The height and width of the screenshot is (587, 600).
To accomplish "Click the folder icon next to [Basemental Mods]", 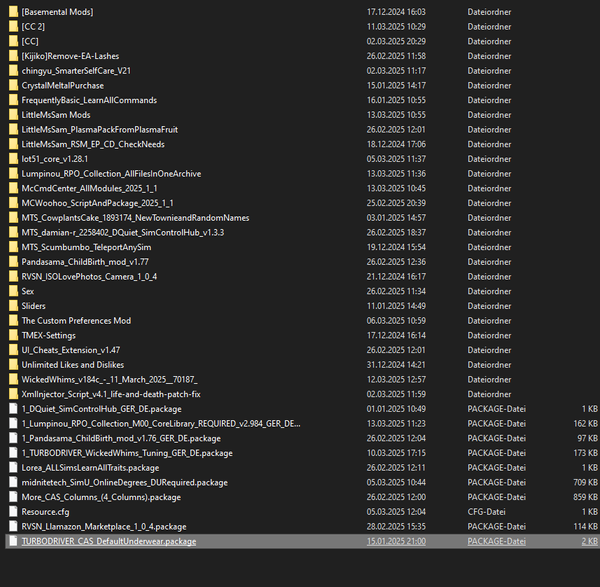I will (13, 12).
